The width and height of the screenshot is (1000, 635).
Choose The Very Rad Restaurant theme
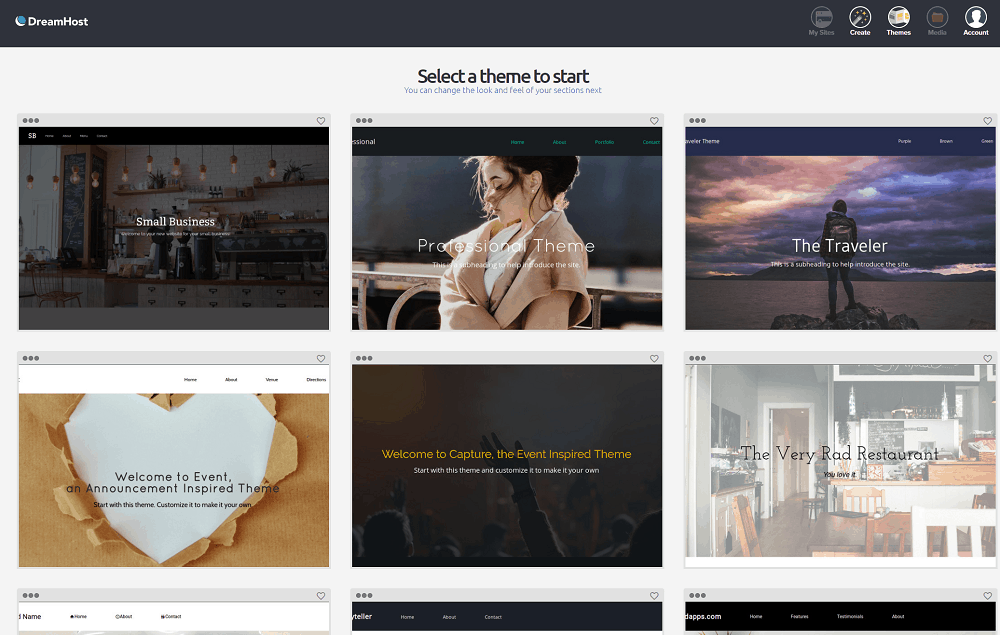pos(840,465)
